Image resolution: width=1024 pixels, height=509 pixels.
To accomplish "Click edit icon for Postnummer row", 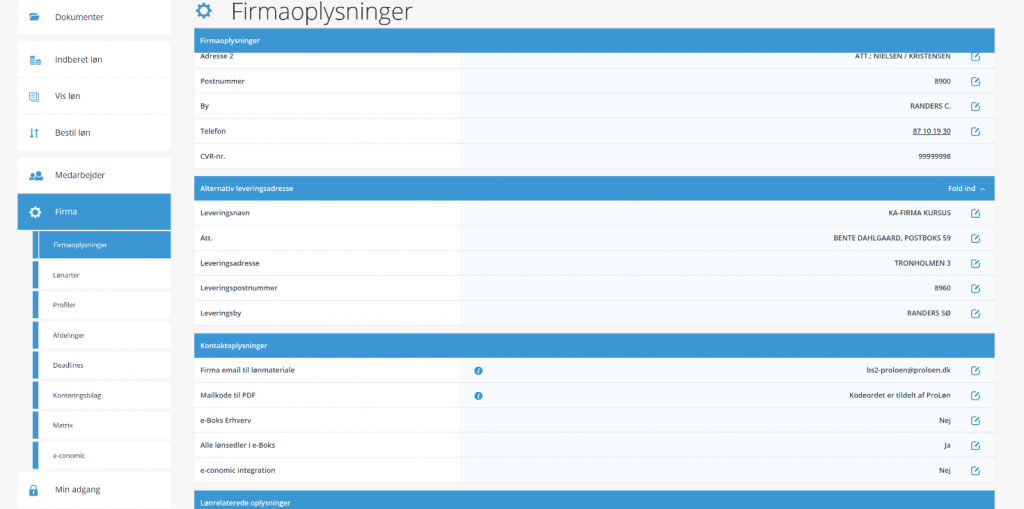I will pos(975,81).
